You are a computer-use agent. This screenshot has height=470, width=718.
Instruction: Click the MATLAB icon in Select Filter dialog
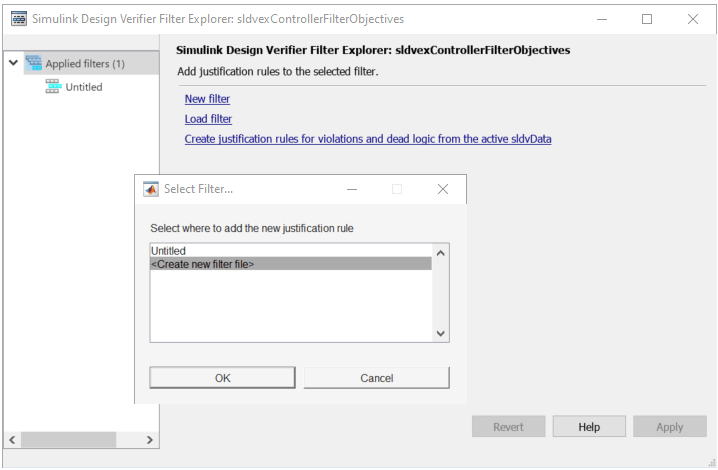tap(152, 189)
